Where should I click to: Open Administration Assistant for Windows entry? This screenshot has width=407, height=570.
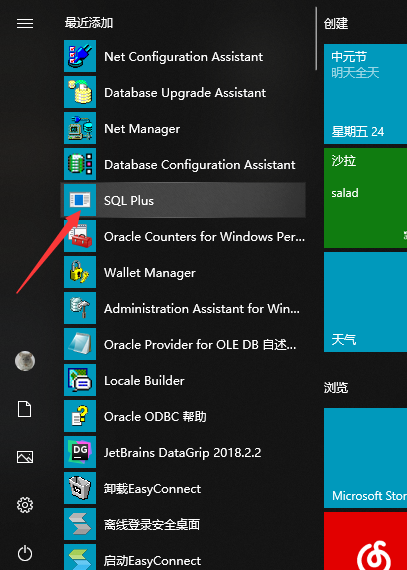(x=183, y=308)
